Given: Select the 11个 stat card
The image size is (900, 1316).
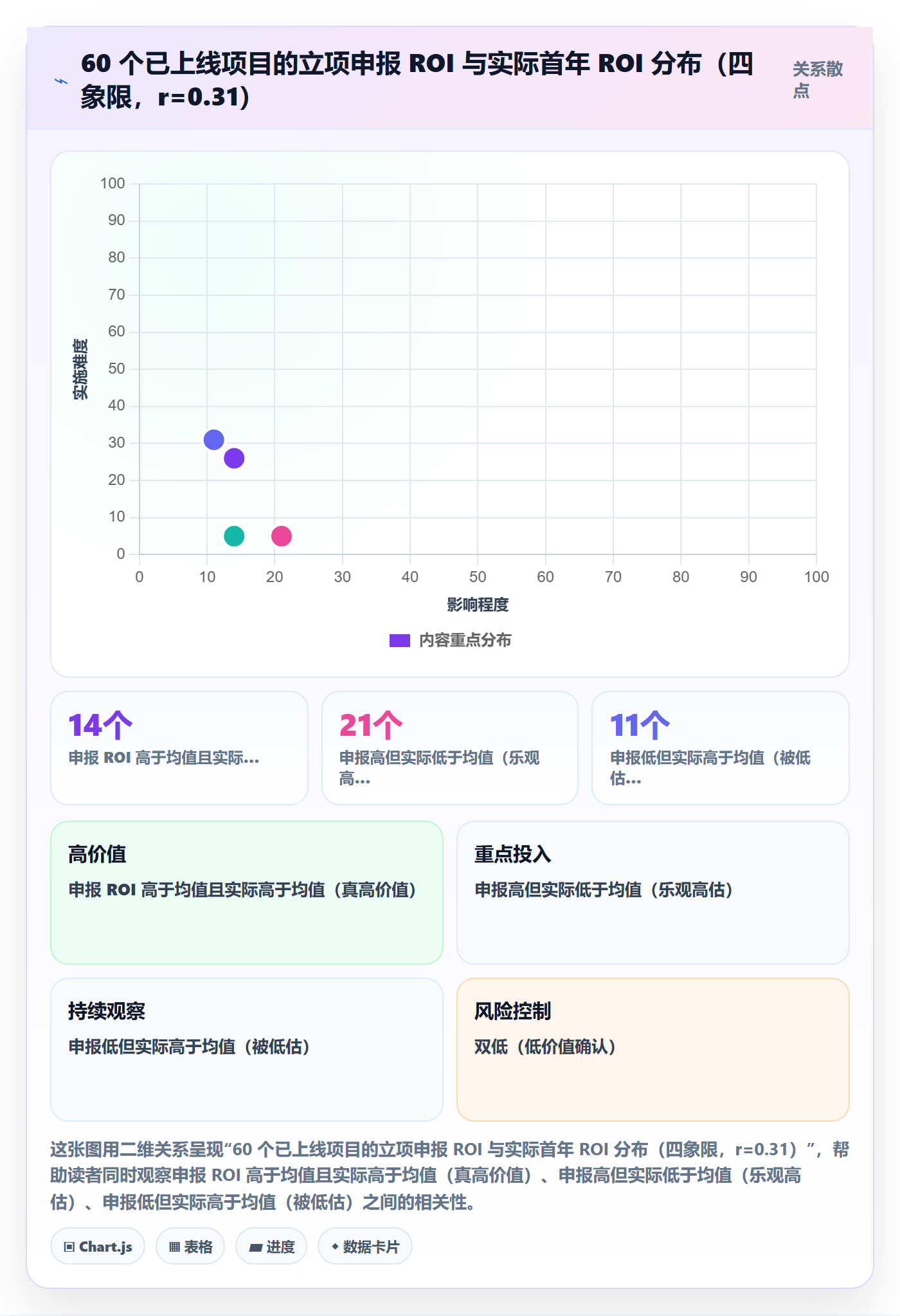Looking at the screenshot, I should point(721,748).
